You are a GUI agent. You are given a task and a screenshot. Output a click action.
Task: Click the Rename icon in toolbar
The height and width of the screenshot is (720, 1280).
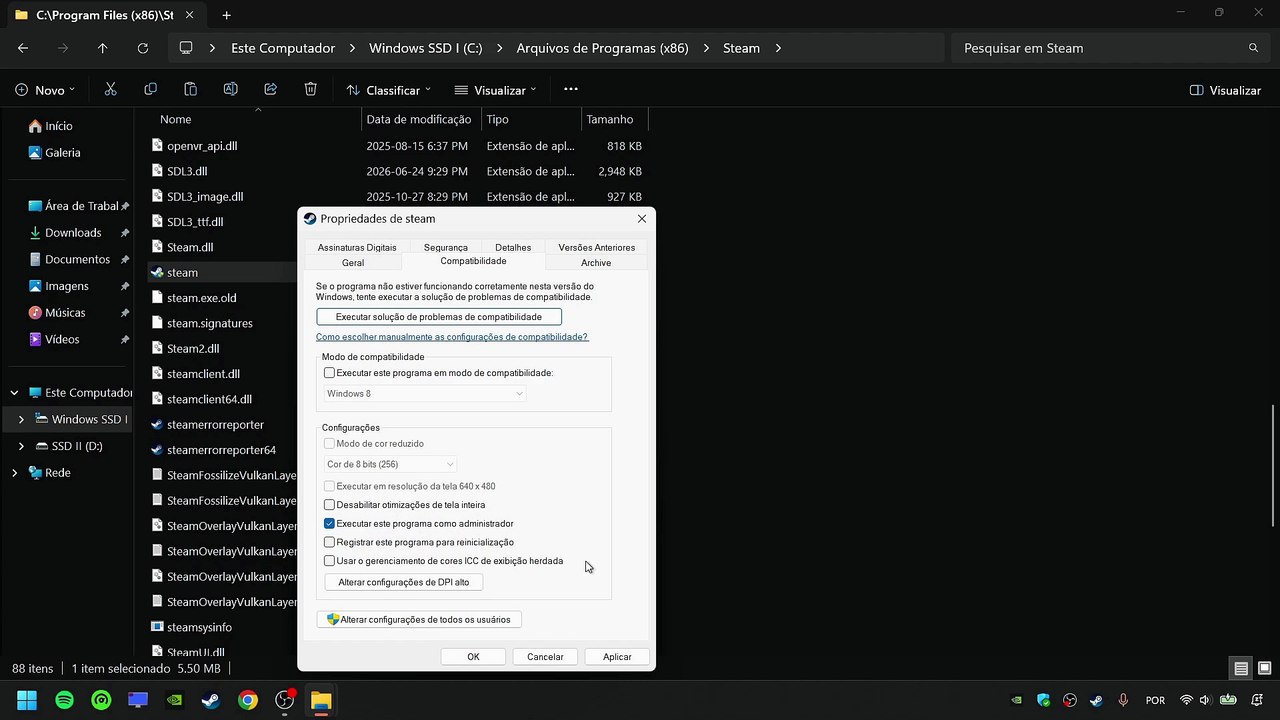pyautogui.click(x=231, y=89)
